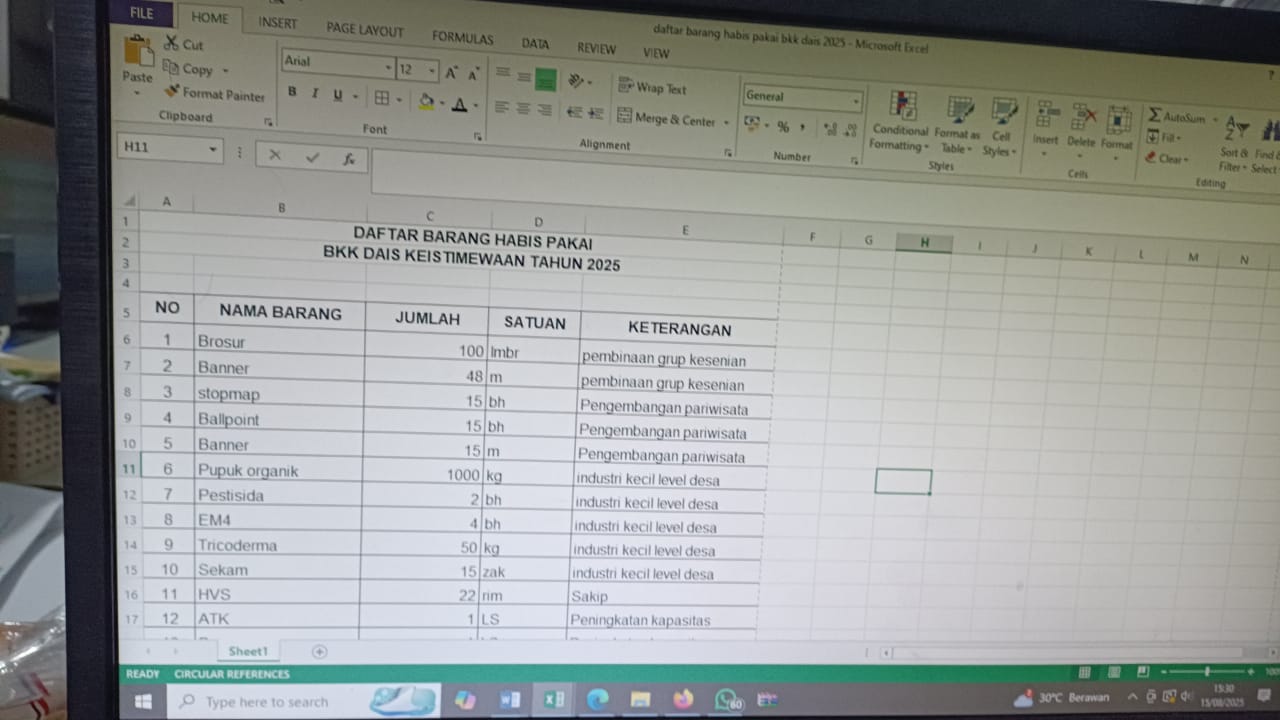
Task: Select the Sheet1 worksheet tab
Action: [x=248, y=651]
